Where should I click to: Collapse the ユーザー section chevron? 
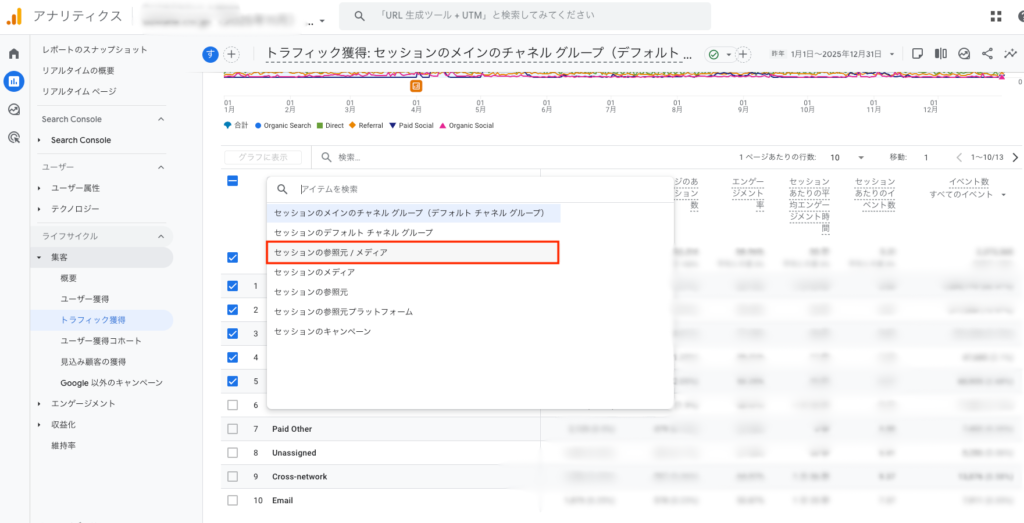[161, 167]
